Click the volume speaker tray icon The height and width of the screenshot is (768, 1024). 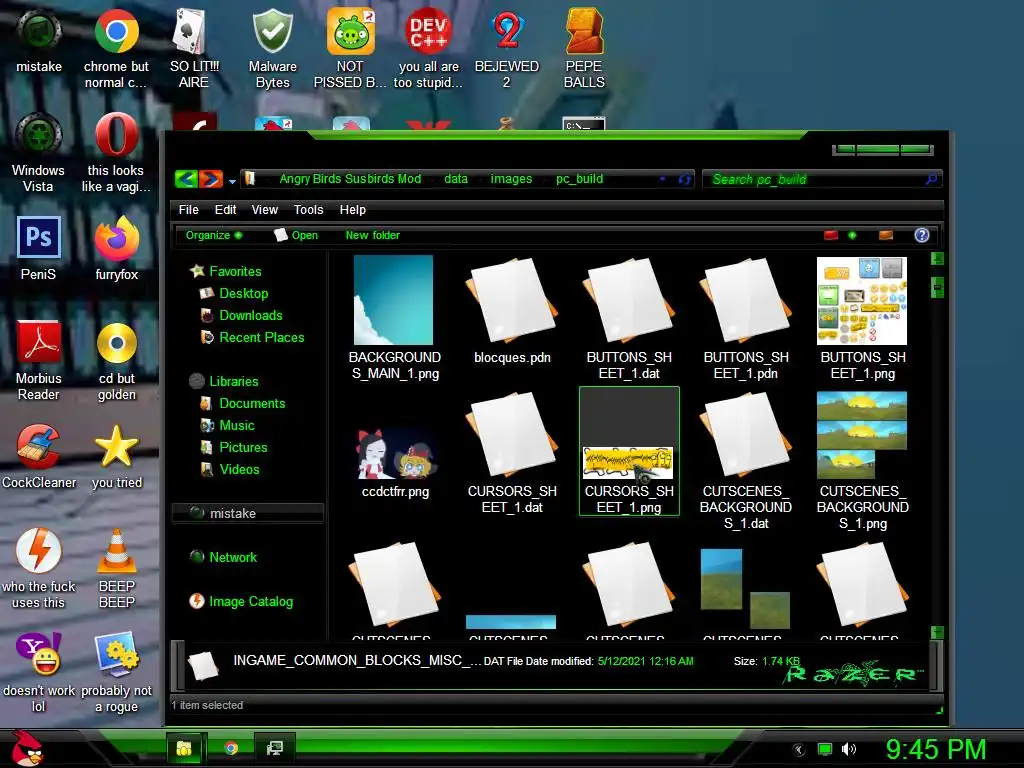tap(849, 749)
